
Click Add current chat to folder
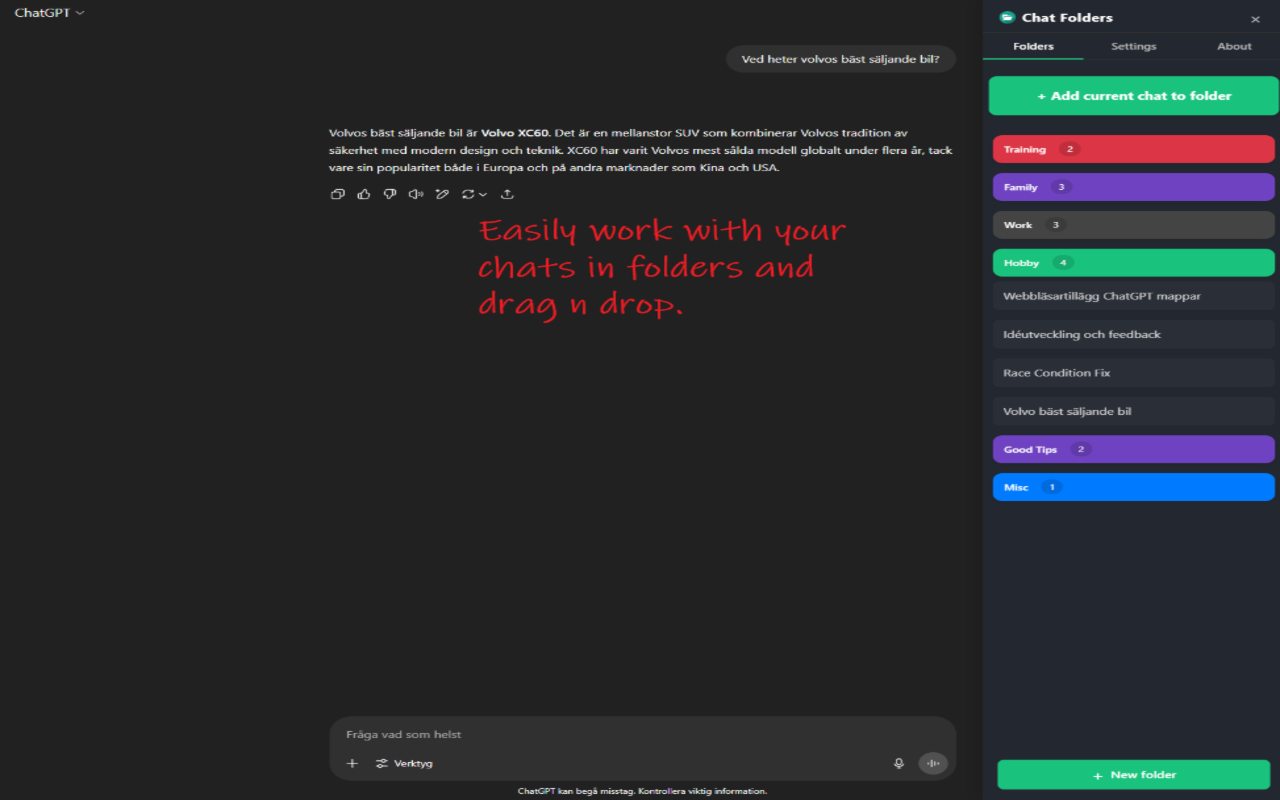tap(1134, 96)
